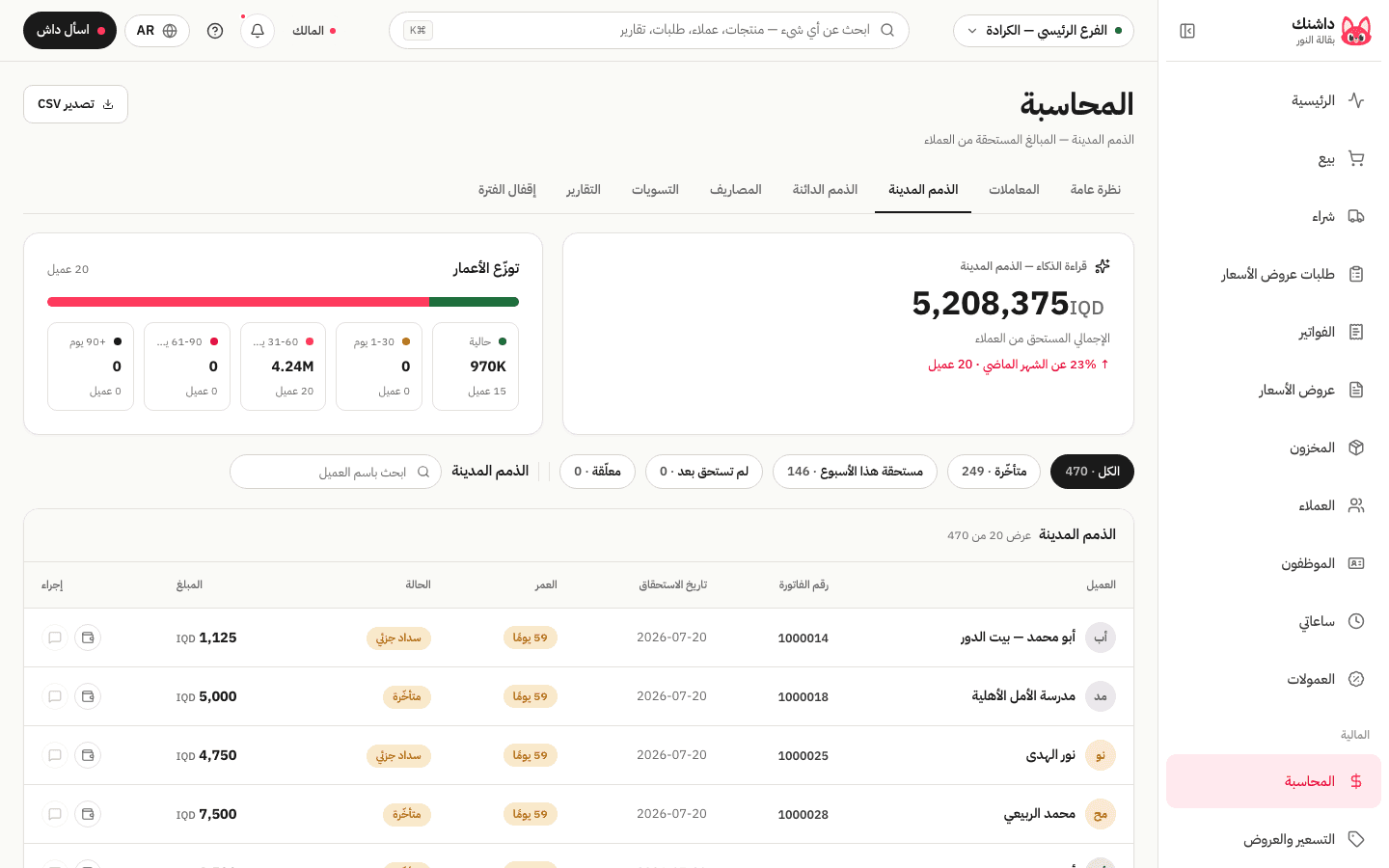Open payment wallet icon for invoice 1000018
The width and height of the screenshot is (1389, 868).
88,696
